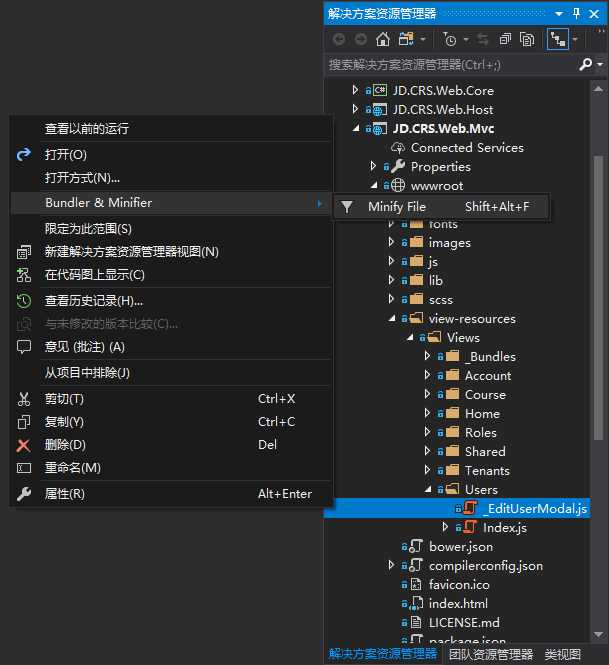
Task: Click the copy pages icon in context menu
Action: 24,422
